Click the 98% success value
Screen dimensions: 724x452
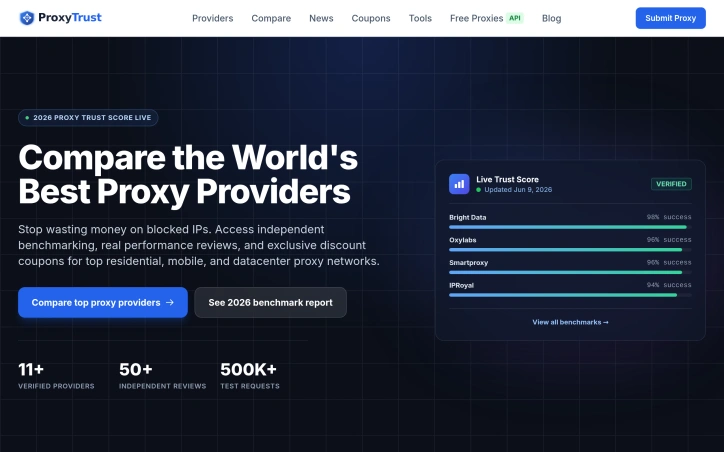click(669, 217)
